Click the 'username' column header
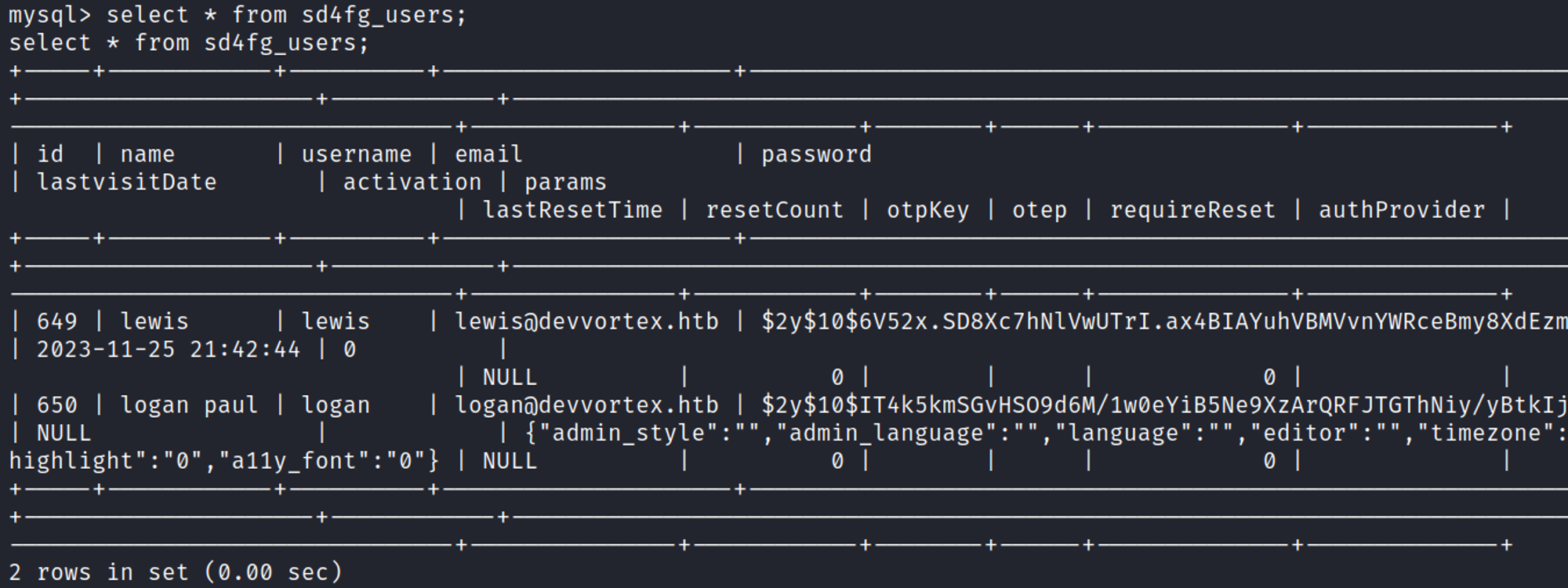This screenshot has height=588, width=1568. 356,154
